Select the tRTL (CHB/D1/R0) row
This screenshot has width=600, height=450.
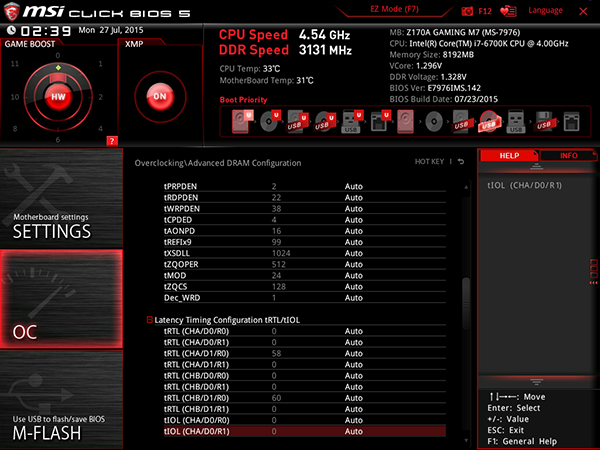(x=305, y=398)
